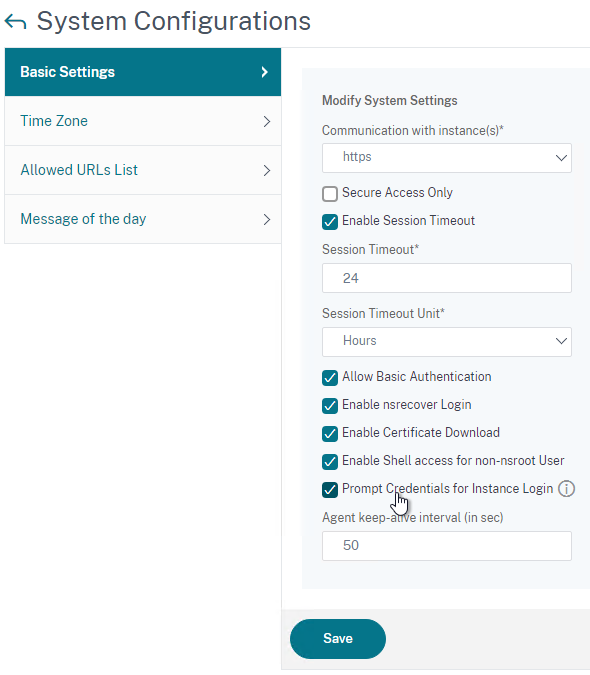This screenshot has width=590, height=675.
Task: Select the Basic Settings tab
Action: coord(143,72)
